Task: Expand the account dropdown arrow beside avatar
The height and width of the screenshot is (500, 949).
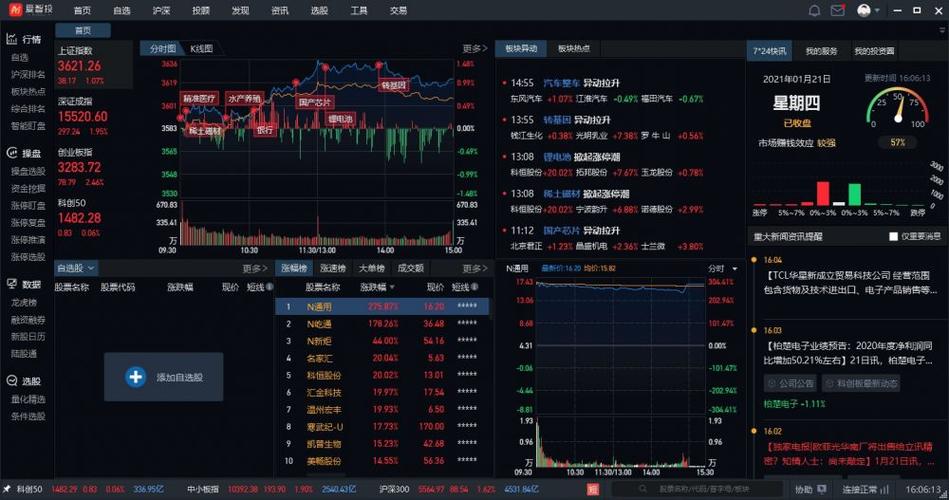Action: (877, 10)
